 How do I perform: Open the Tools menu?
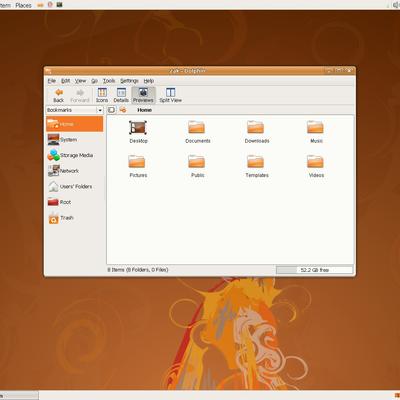click(x=109, y=81)
